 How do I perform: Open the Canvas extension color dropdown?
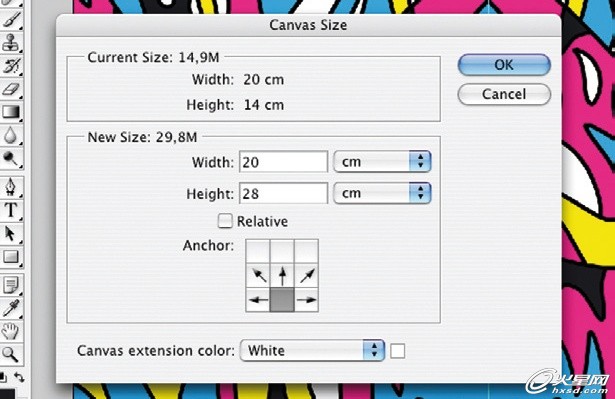pyautogui.click(x=312, y=350)
